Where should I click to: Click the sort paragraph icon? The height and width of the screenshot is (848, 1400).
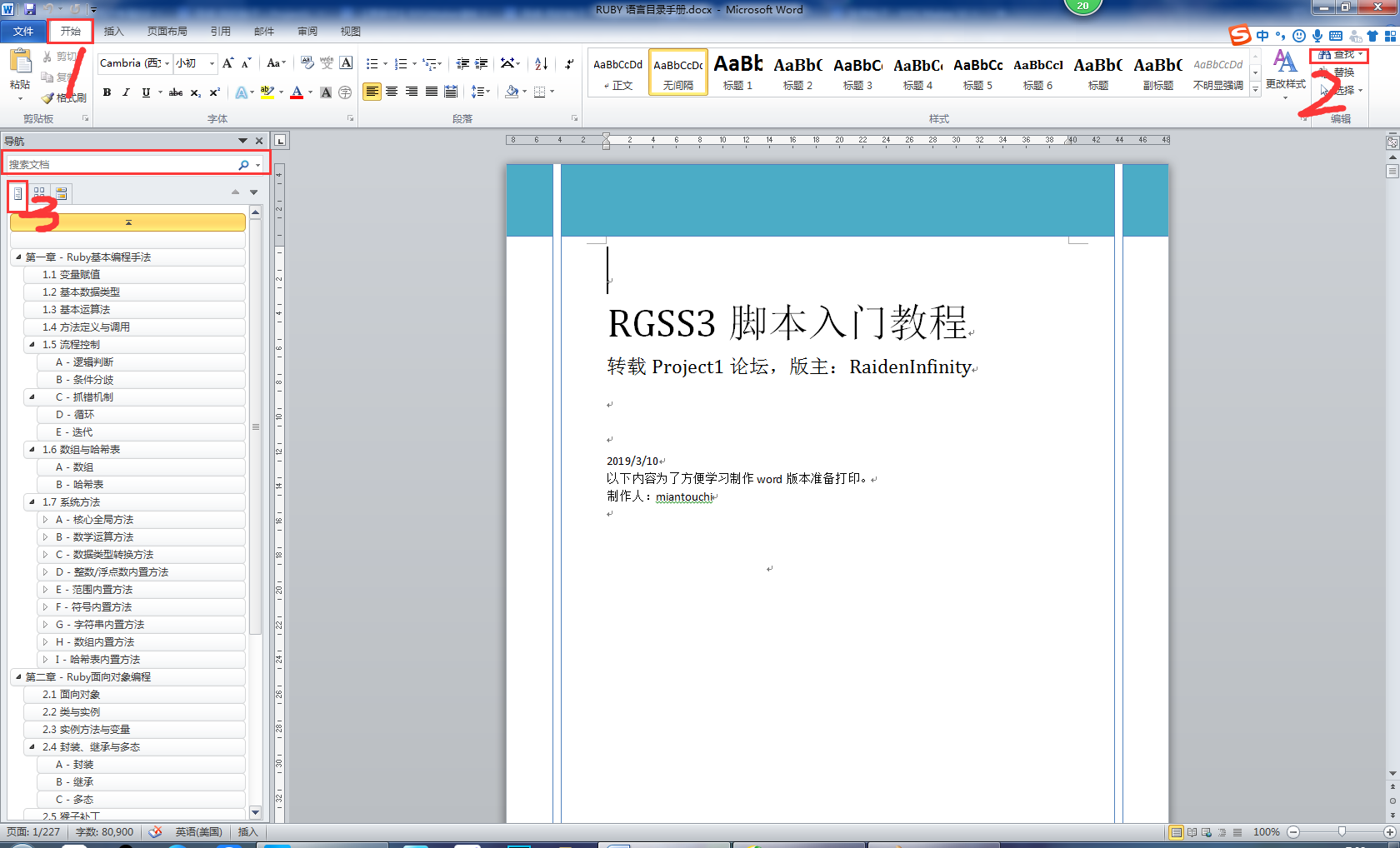coord(542,63)
